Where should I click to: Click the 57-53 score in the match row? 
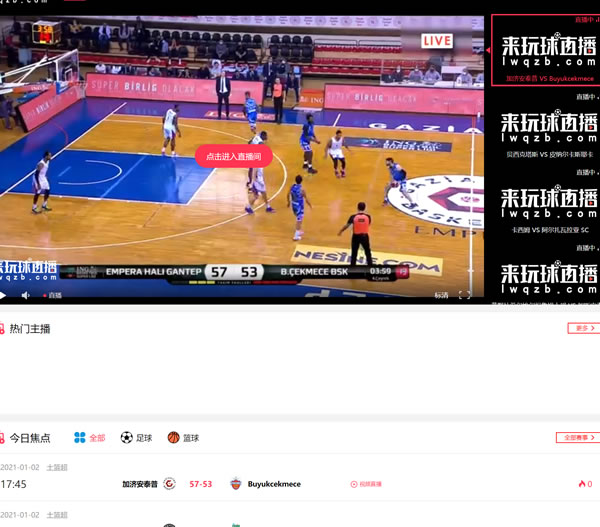[200, 484]
